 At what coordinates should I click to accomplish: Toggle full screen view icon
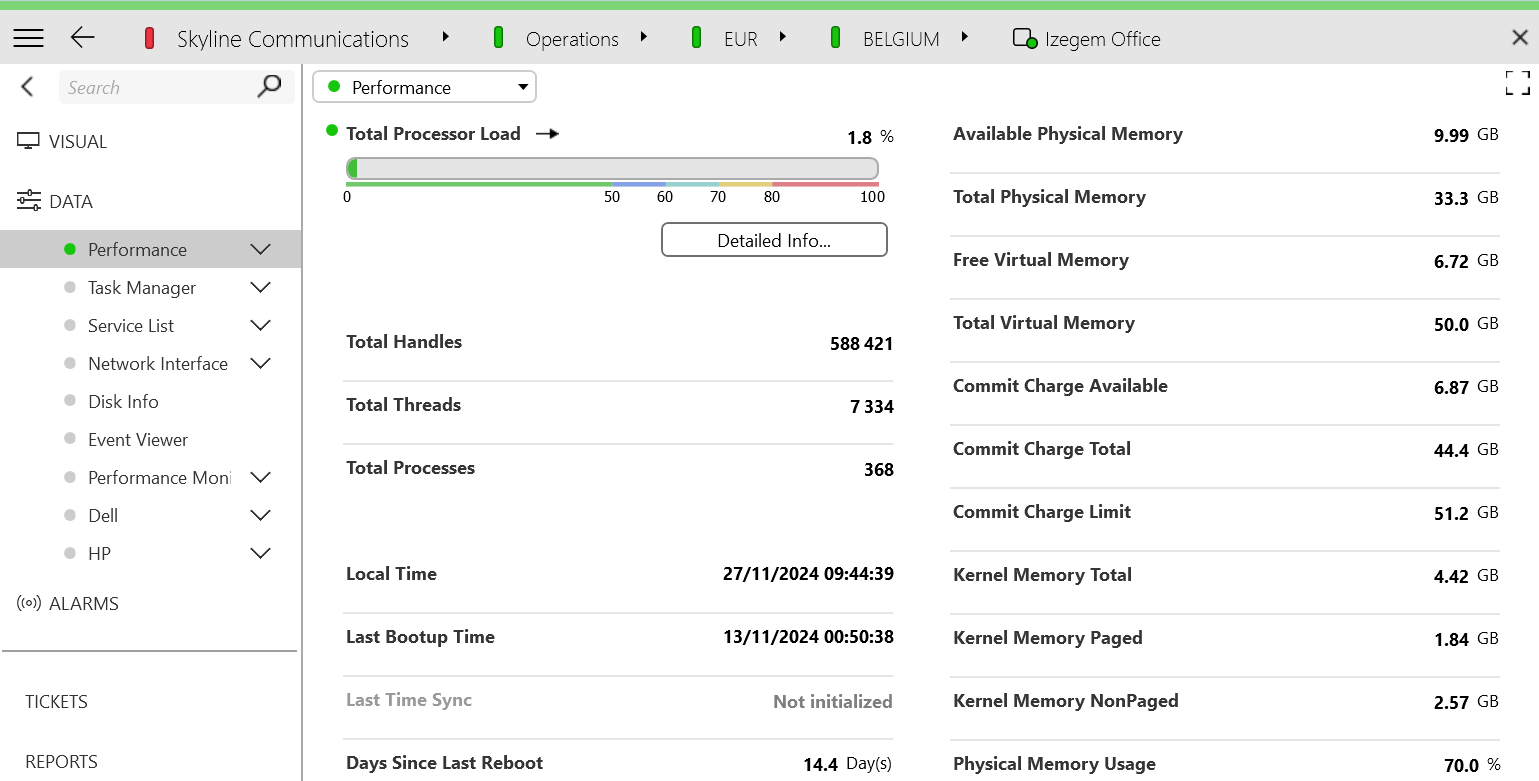(1517, 83)
